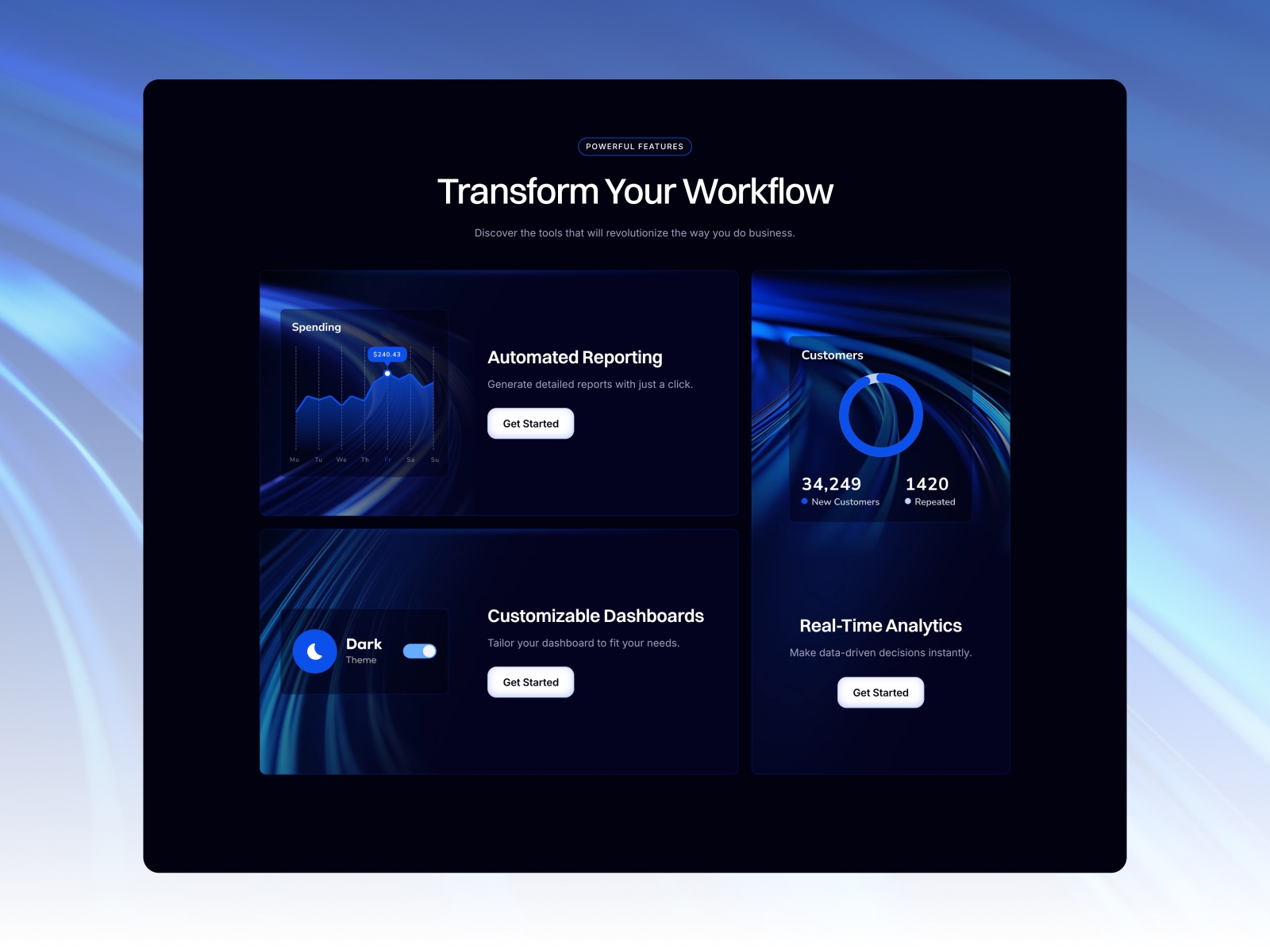This screenshot has width=1270, height=952.
Task: Click Get Started under Automated Reporting
Action: 529,423
